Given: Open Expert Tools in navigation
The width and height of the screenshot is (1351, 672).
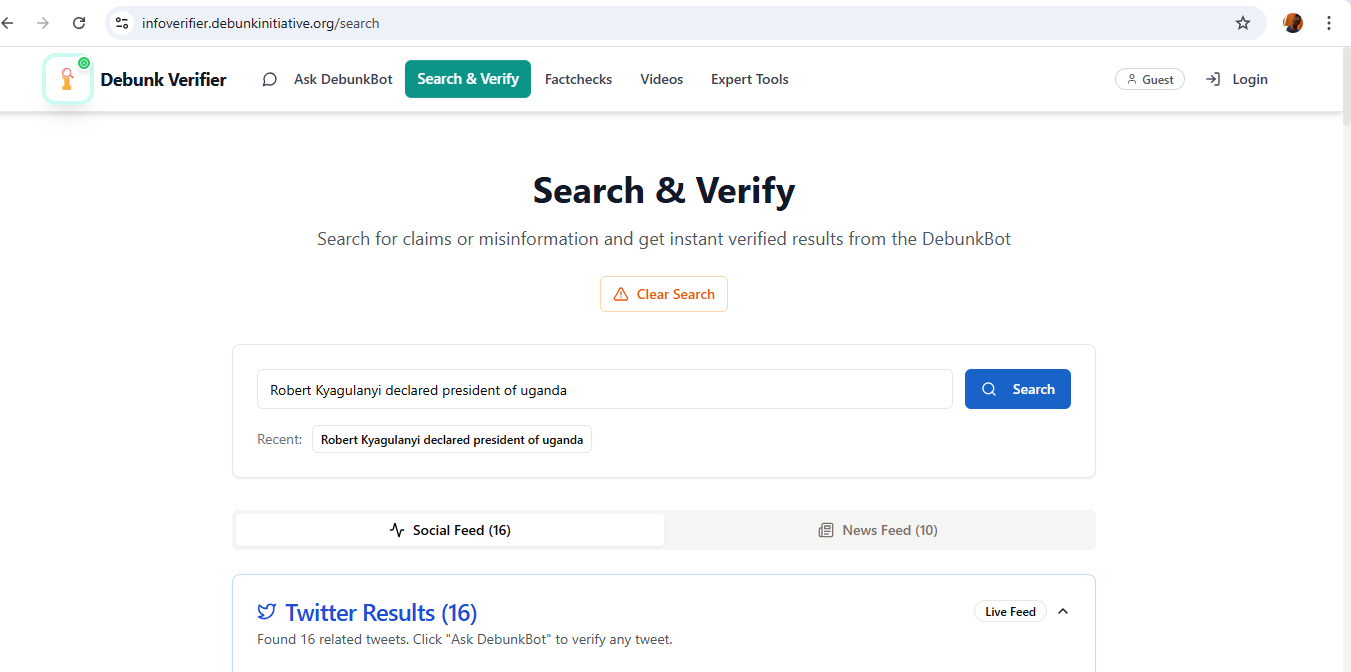Looking at the screenshot, I should [x=750, y=79].
